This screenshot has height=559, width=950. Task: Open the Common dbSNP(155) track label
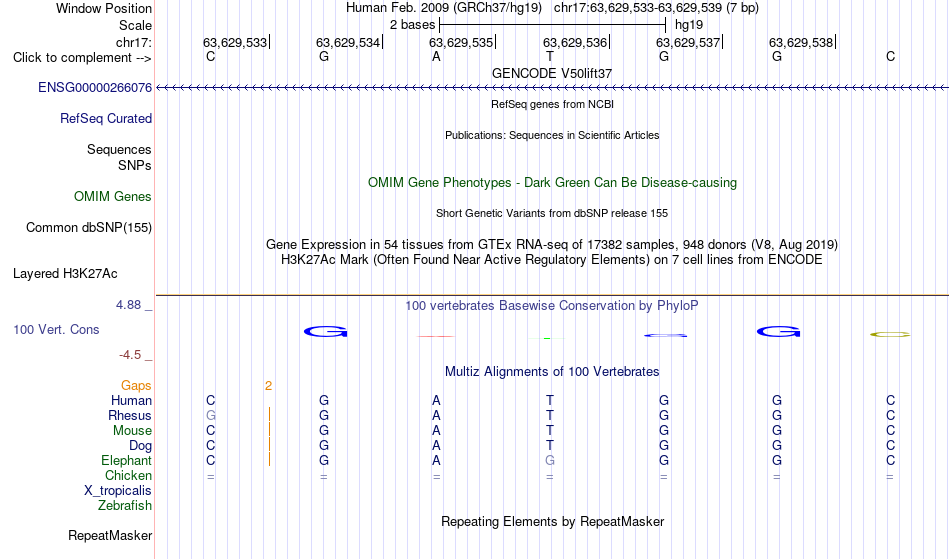click(x=89, y=227)
